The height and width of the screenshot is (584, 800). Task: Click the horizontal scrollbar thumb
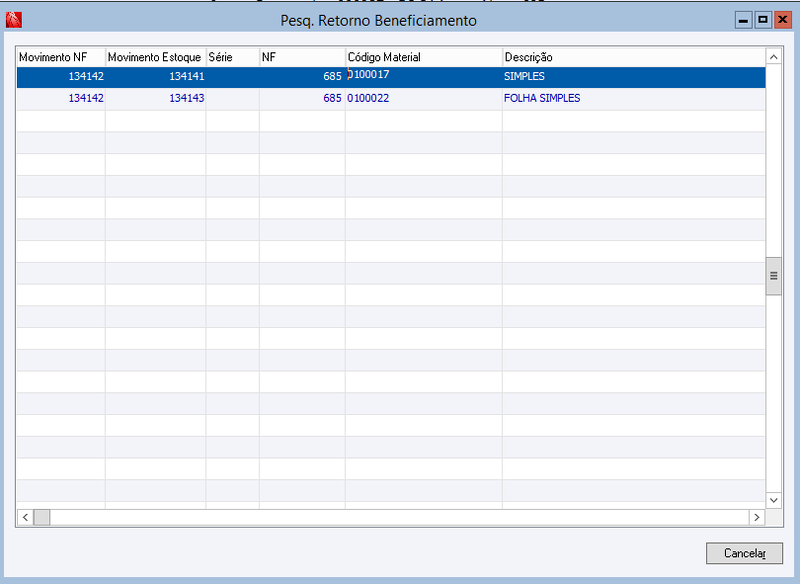42,517
